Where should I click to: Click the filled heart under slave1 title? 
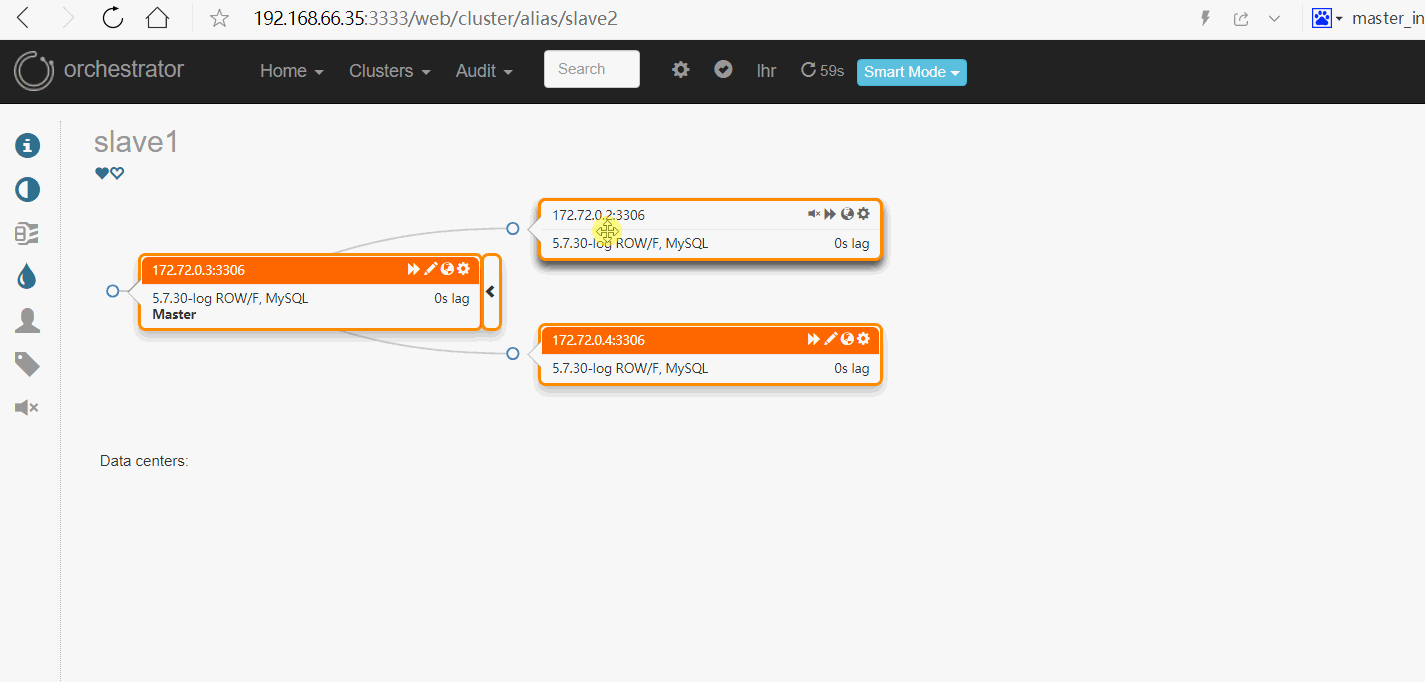[101, 172]
